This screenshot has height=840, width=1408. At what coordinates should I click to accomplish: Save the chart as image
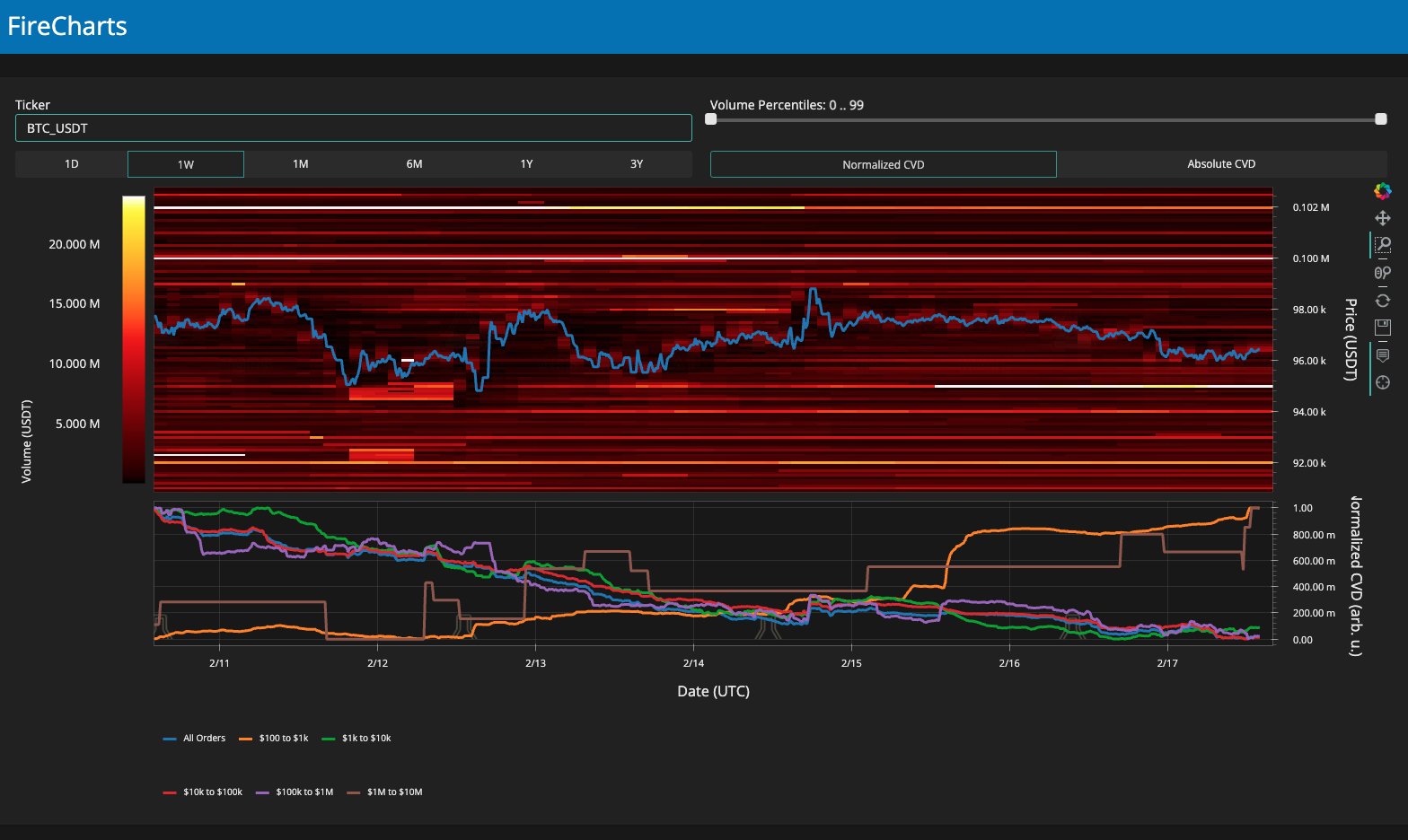pos(1382,328)
